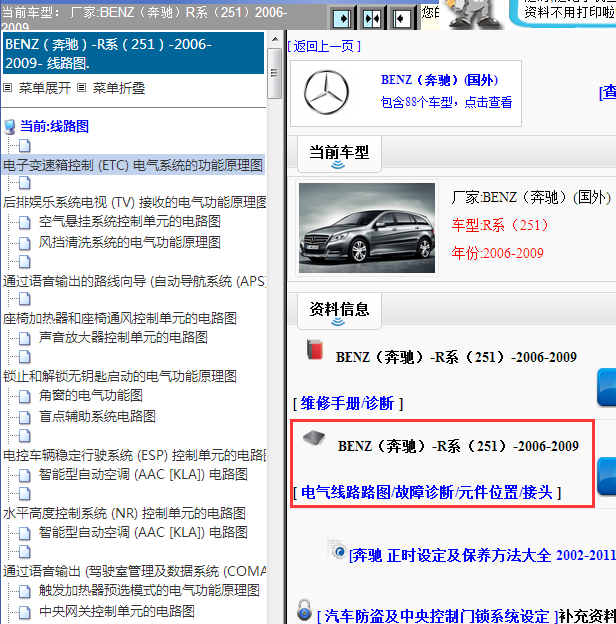
Task: Click document icon for 触发加热器预选模式
Action: pos(25,591)
